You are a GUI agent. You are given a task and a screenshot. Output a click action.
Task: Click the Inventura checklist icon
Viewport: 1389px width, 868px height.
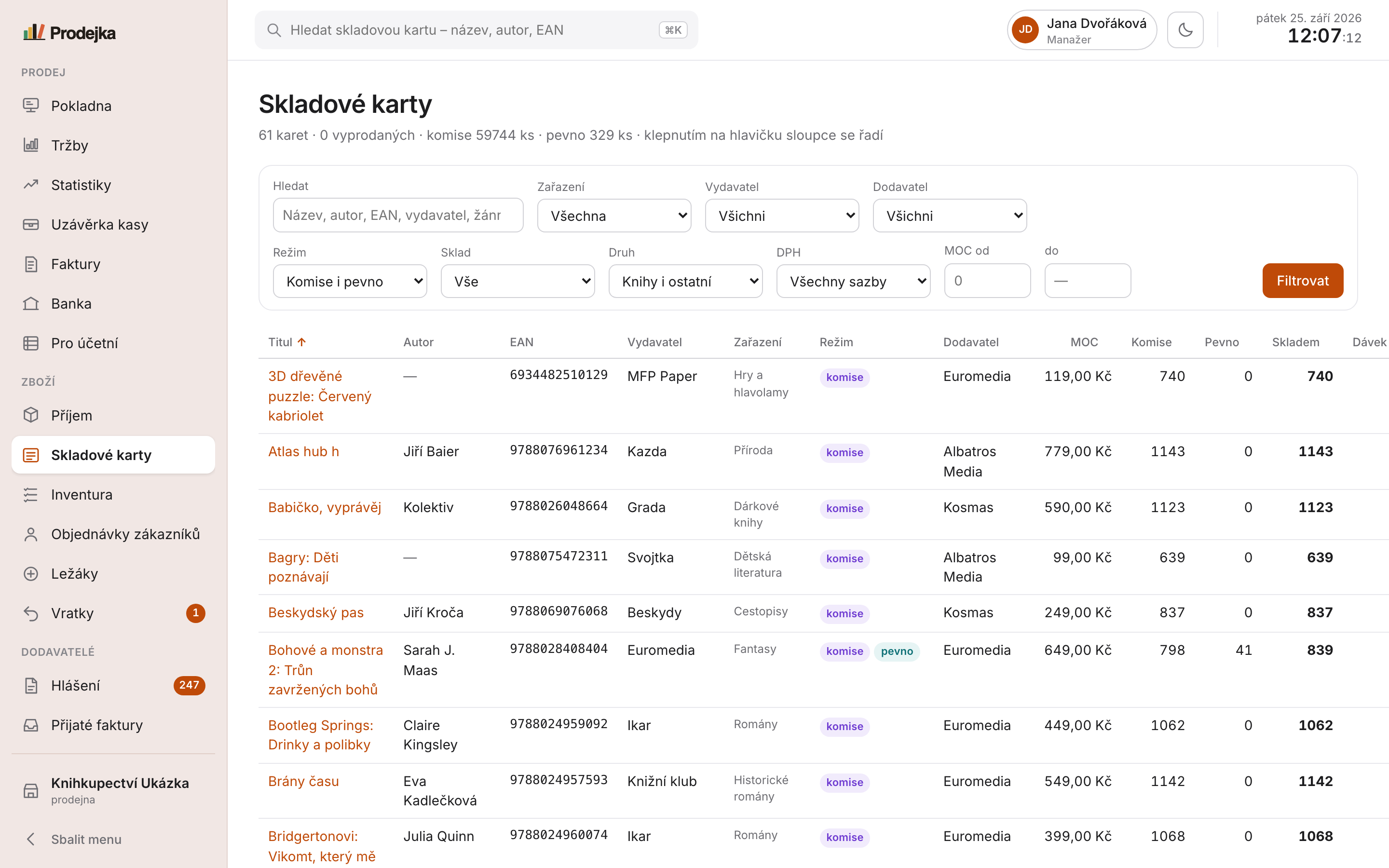click(31, 495)
